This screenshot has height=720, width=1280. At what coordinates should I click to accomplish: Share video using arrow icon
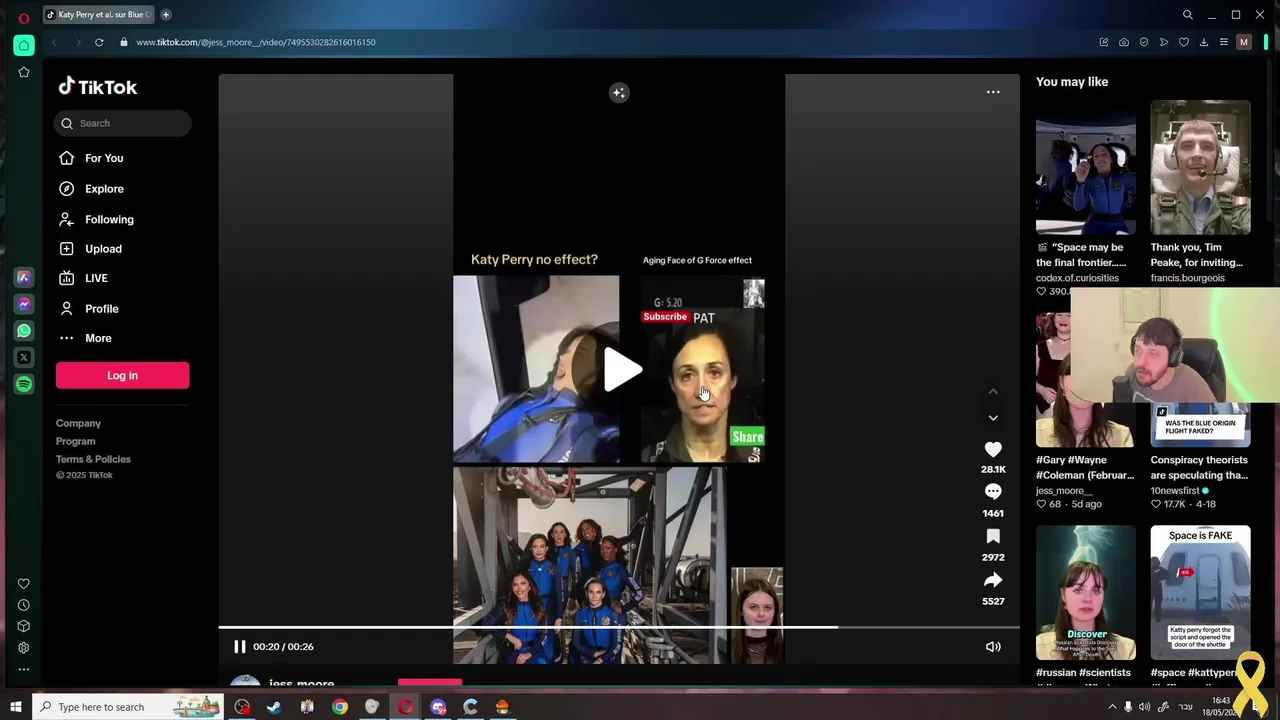click(993, 580)
